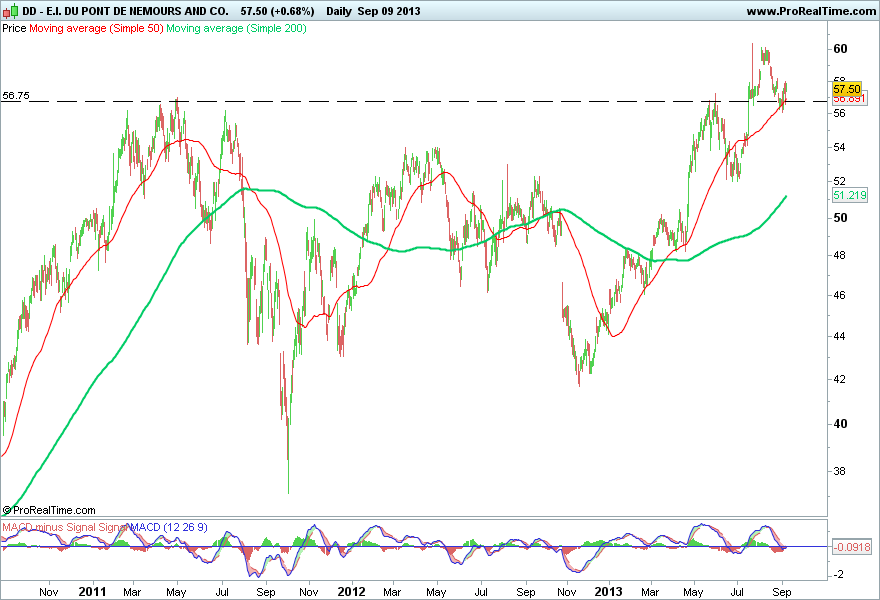Click the 60 price axis label
This screenshot has width=880, height=600.
[840, 49]
